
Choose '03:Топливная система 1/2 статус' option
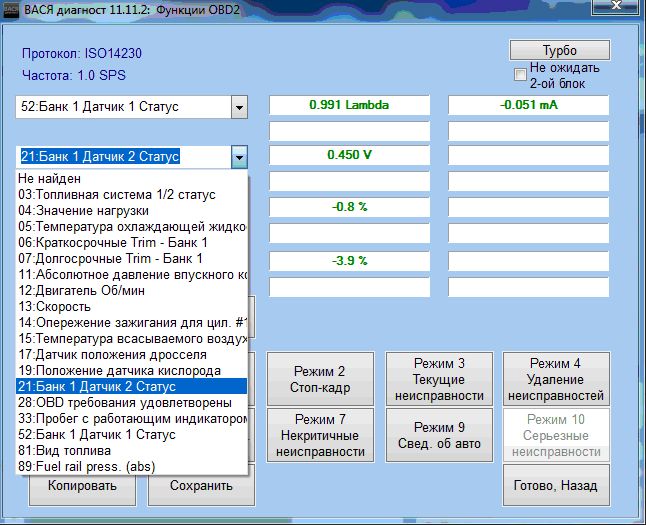click(132, 195)
